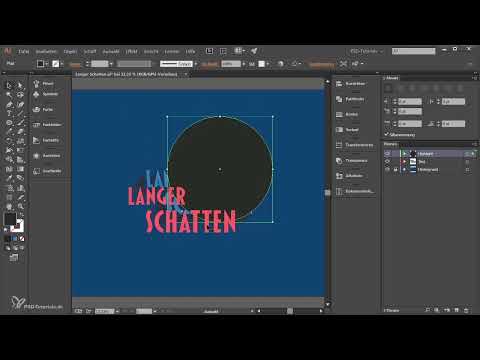Viewport: 480px width, 360px height.
Task: Click the Deckkraft link in the control bar
Action: pyautogui.click(x=210, y=64)
